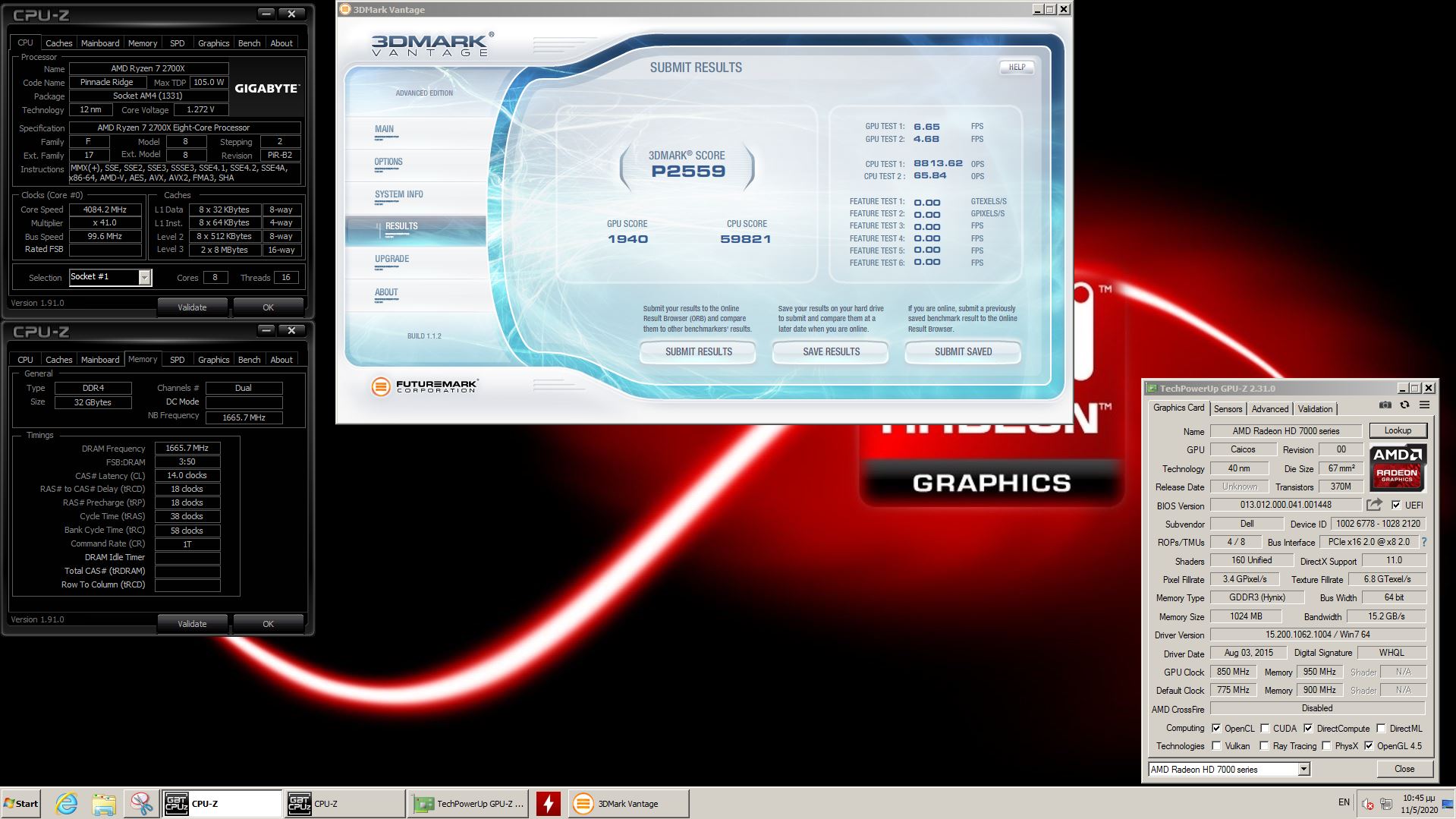Click the Close button in GPU-Z
This screenshot has height=819, width=1456.
1404,769
